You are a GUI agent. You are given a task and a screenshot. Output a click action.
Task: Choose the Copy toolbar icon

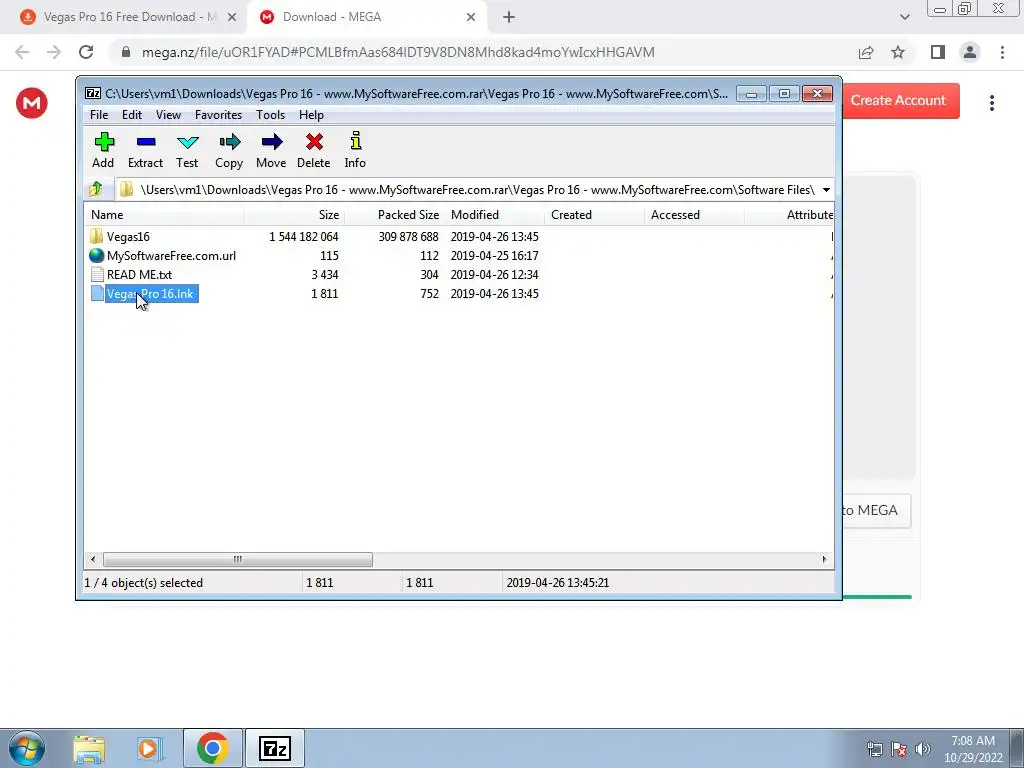[x=229, y=150]
